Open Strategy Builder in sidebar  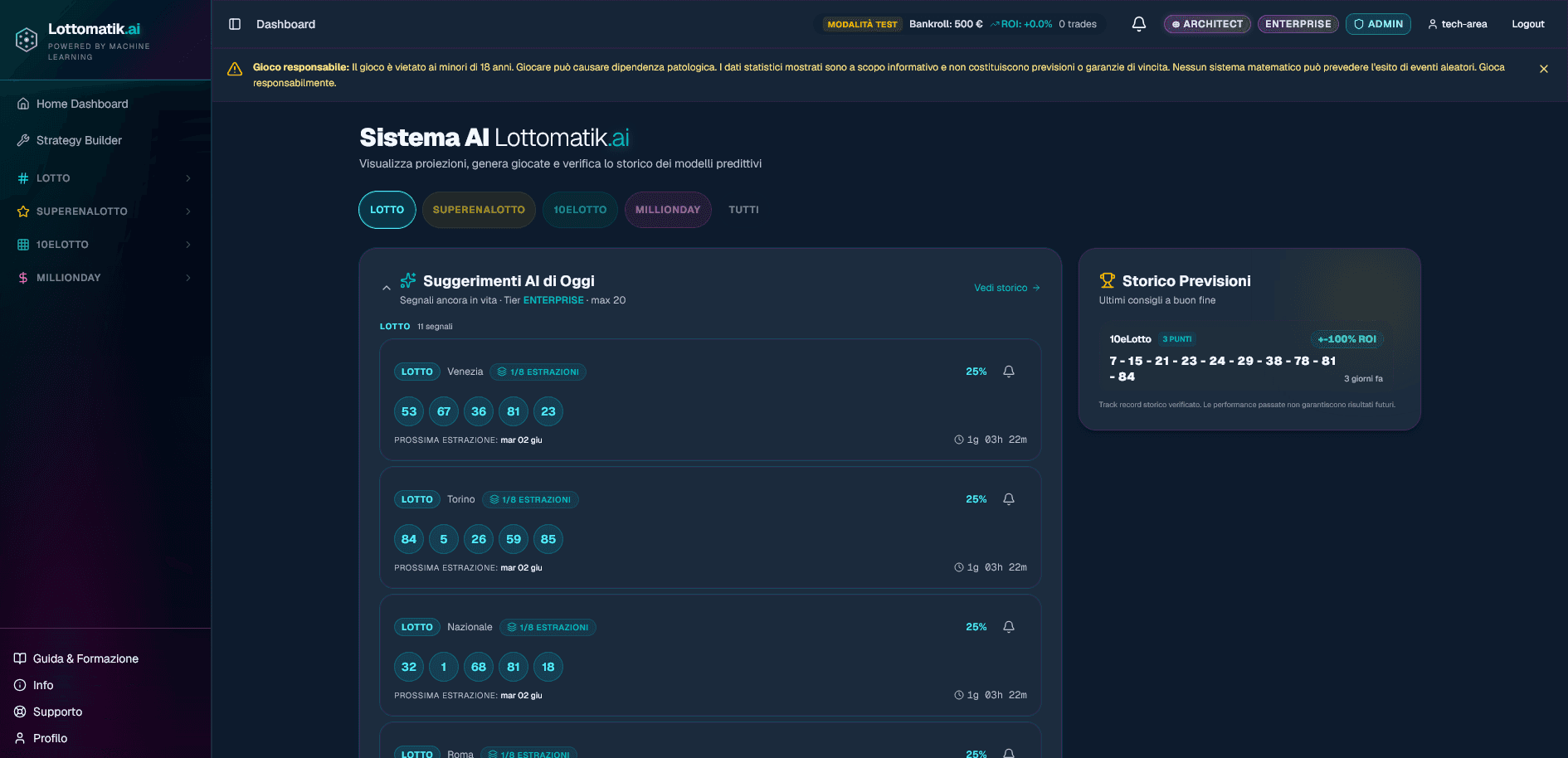pos(79,140)
